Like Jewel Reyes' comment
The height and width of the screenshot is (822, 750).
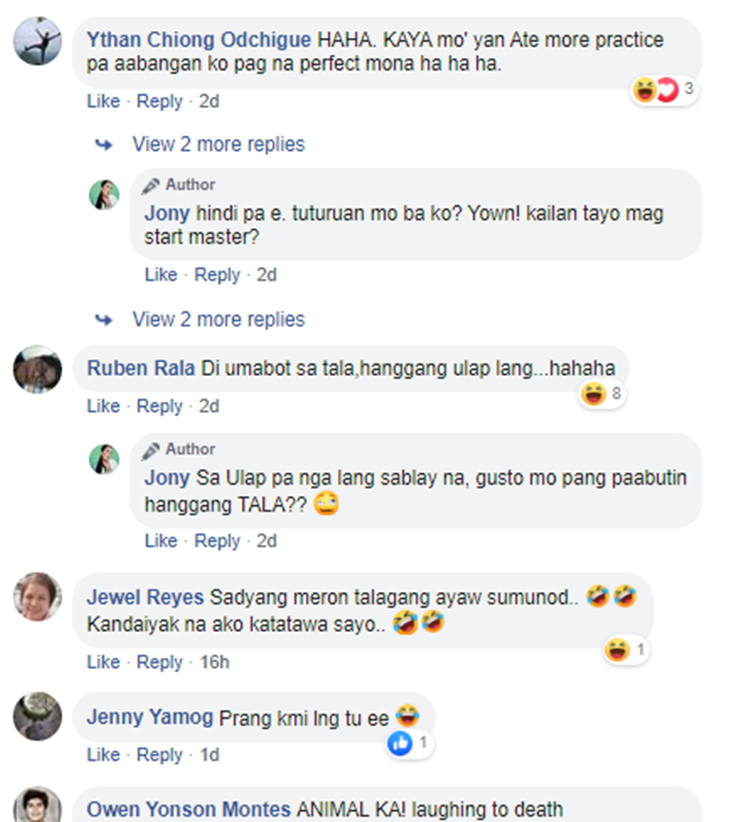[103, 662]
